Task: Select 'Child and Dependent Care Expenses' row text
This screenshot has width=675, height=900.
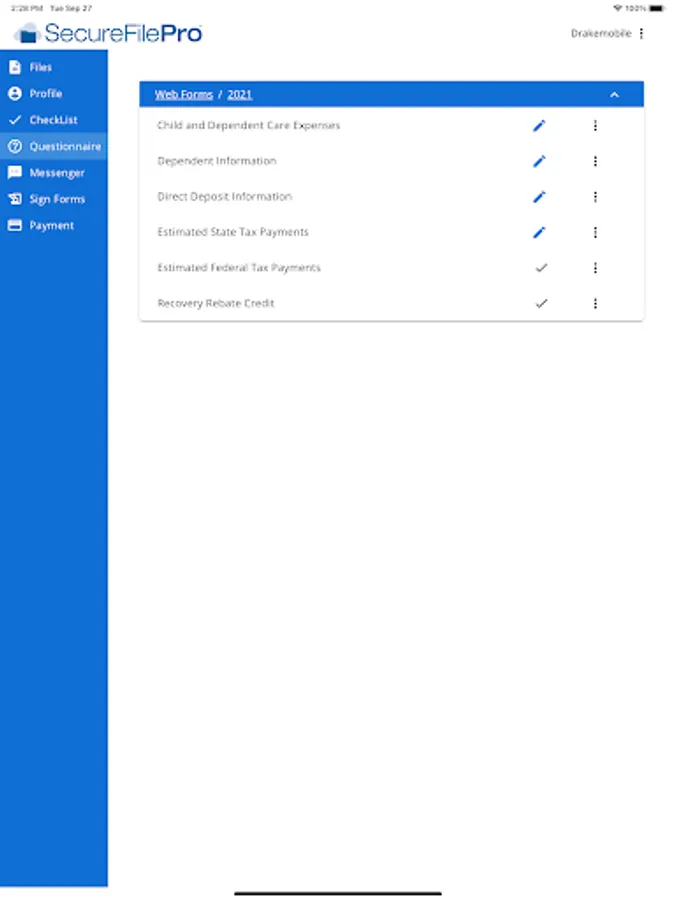Action: (x=249, y=125)
